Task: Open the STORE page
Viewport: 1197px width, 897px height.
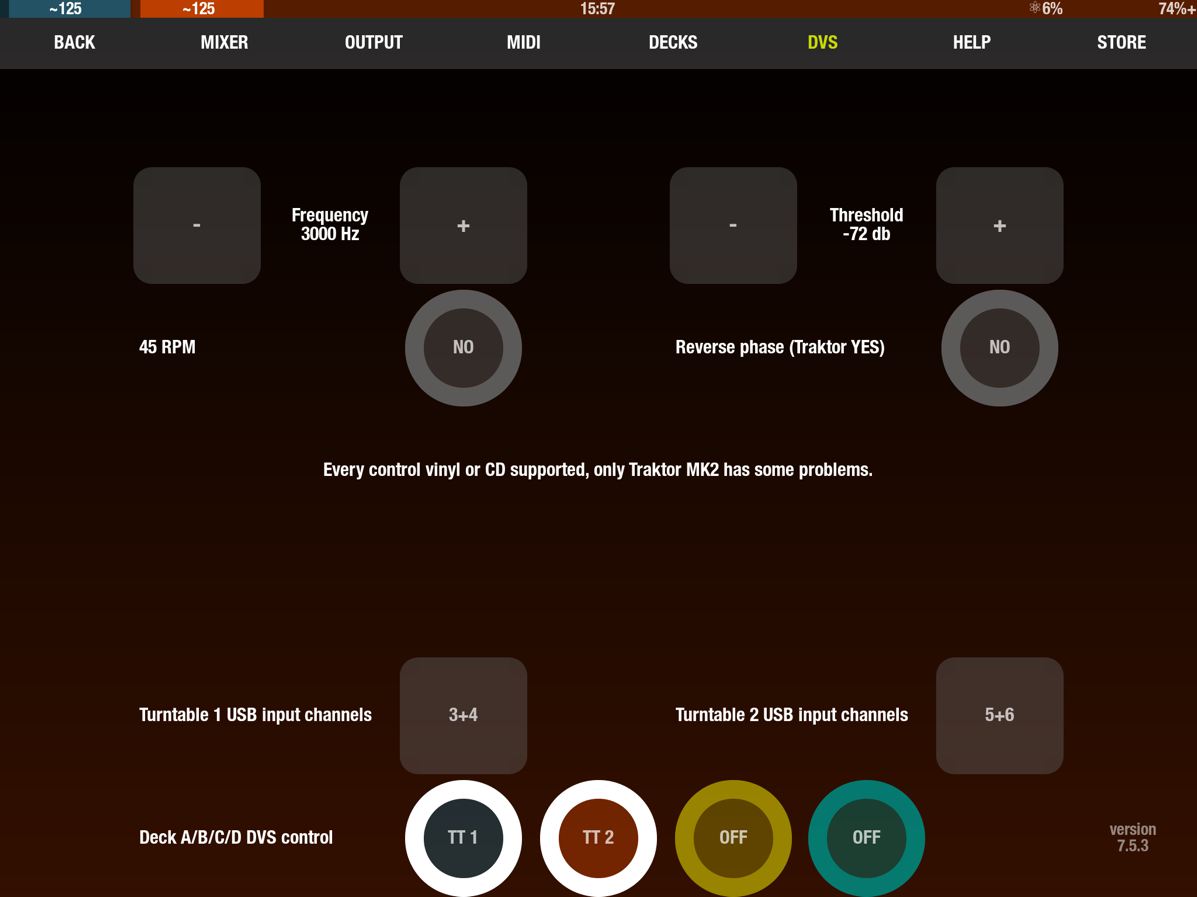Action: (x=1121, y=43)
